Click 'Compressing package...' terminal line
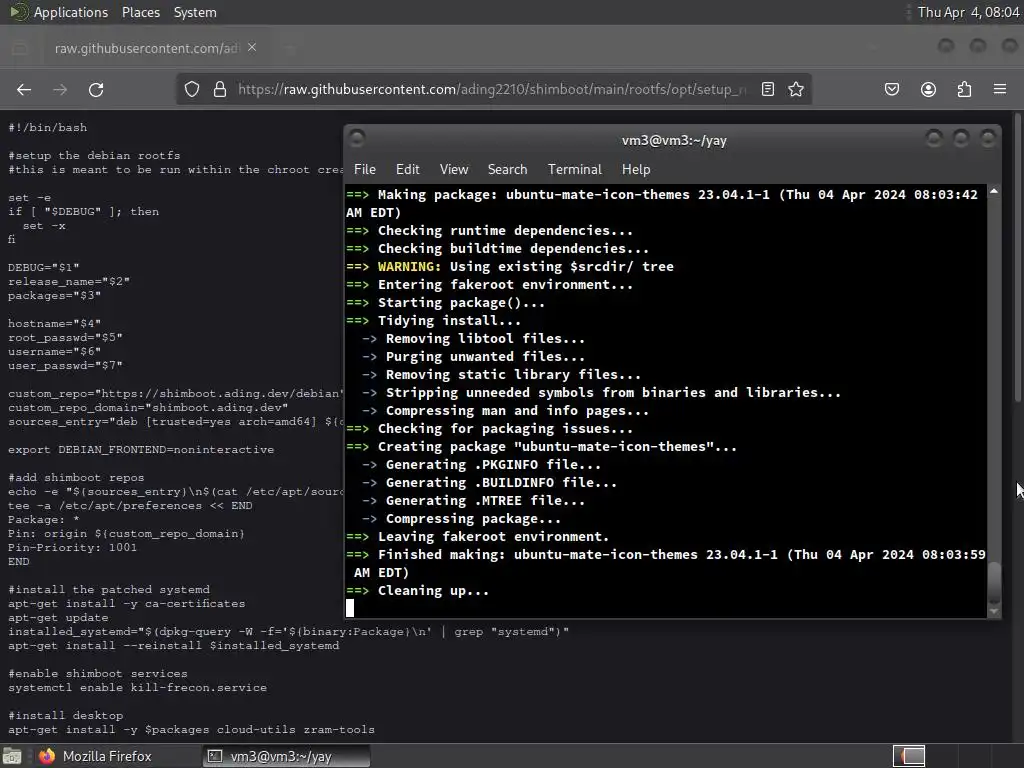The height and width of the screenshot is (768, 1024). click(x=473, y=519)
